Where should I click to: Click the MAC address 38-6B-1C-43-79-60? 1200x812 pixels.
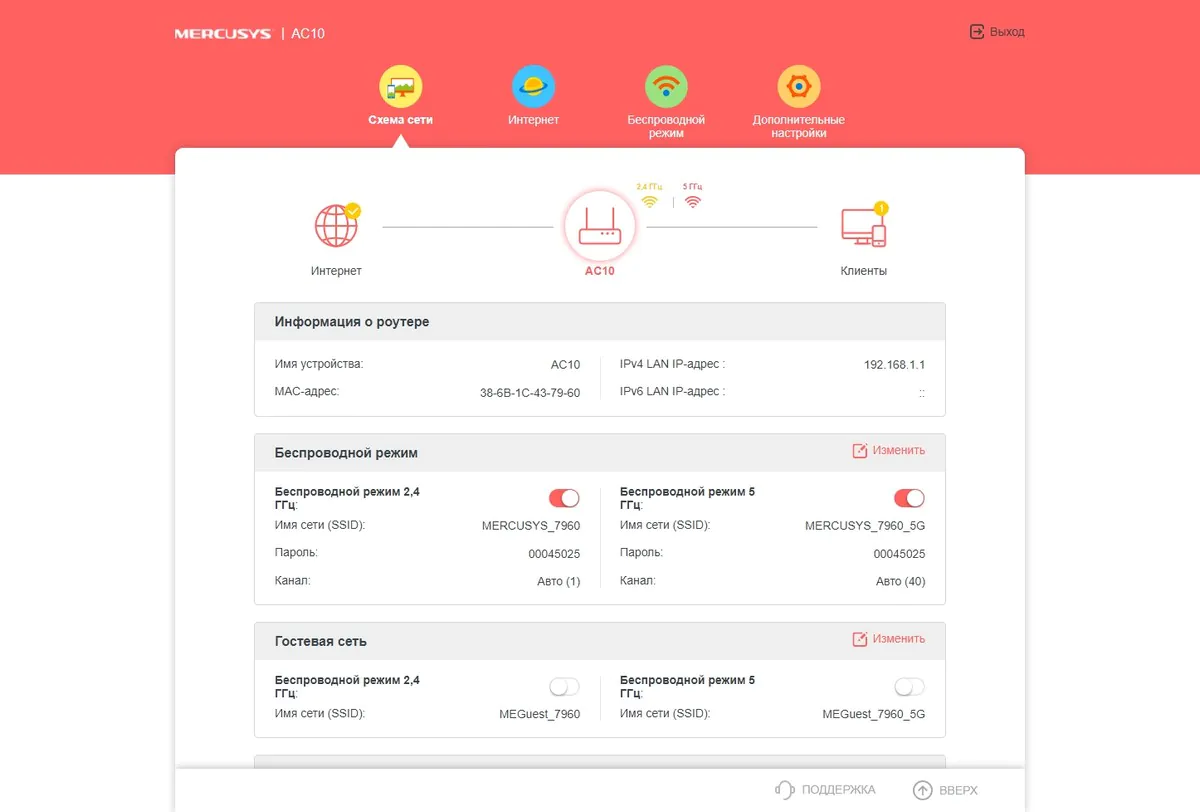pyautogui.click(x=530, y=393)
